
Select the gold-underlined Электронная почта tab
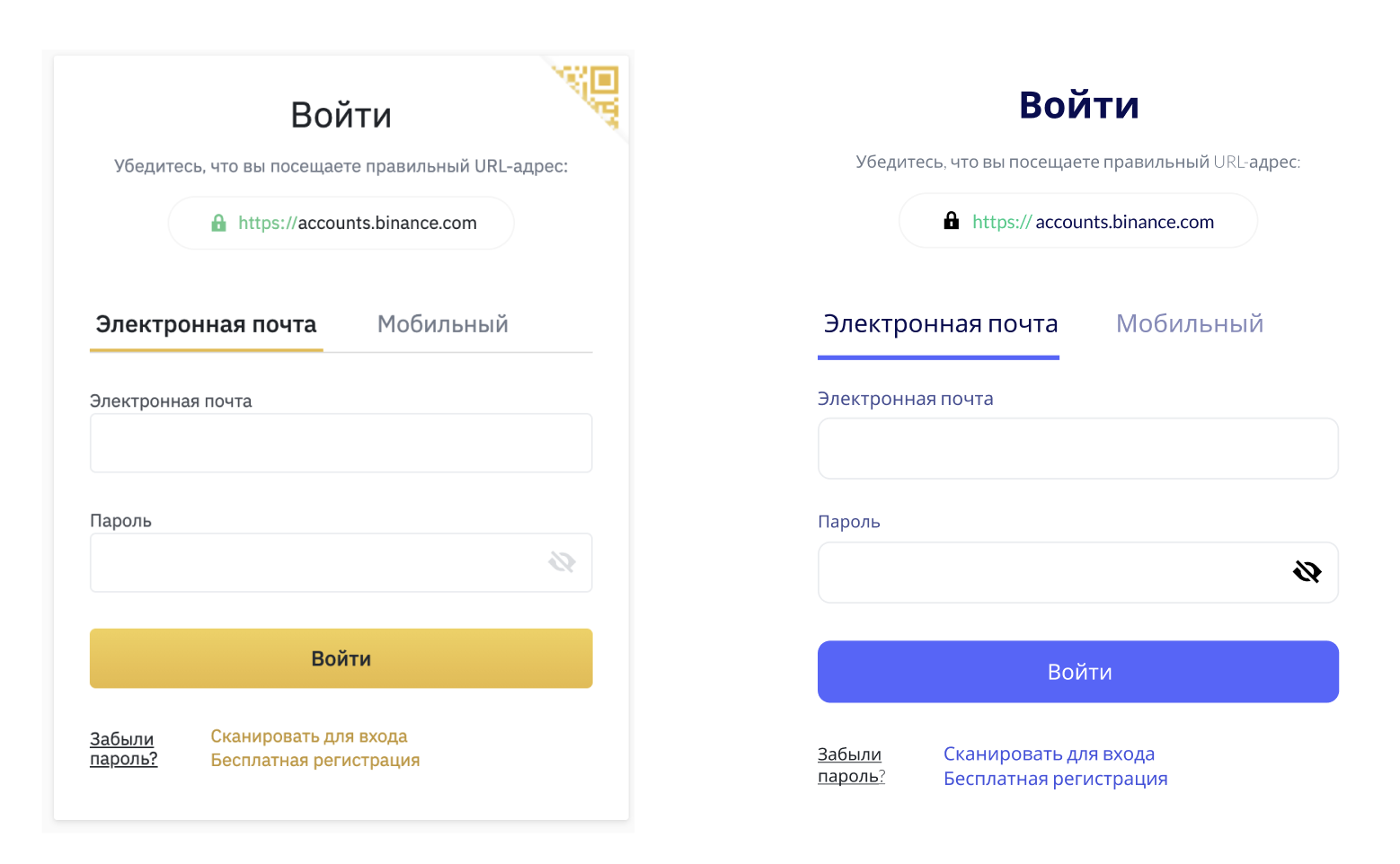click(x=206, y=324)
